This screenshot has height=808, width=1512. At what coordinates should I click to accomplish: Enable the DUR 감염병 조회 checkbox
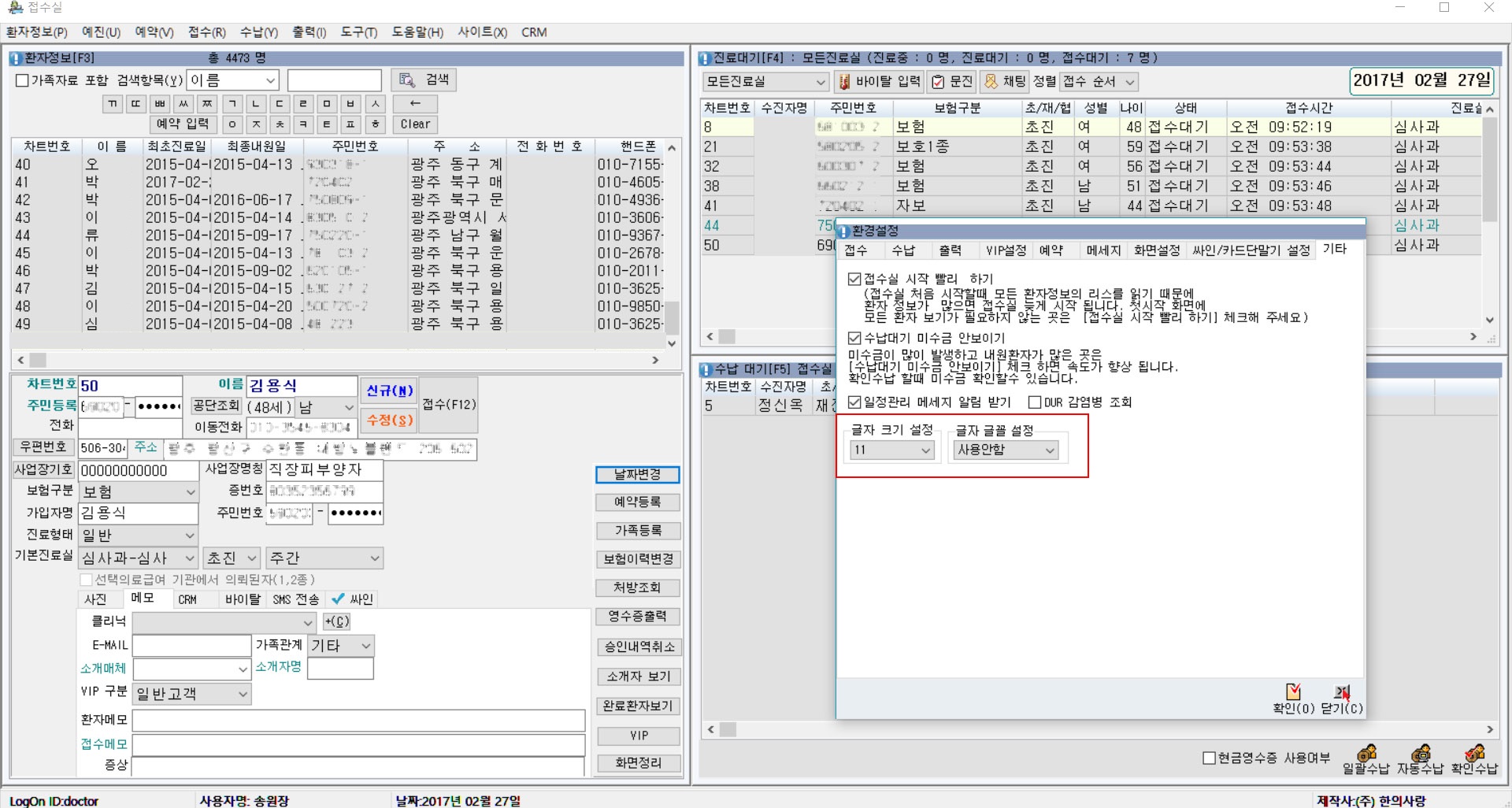coord(1035,402)
